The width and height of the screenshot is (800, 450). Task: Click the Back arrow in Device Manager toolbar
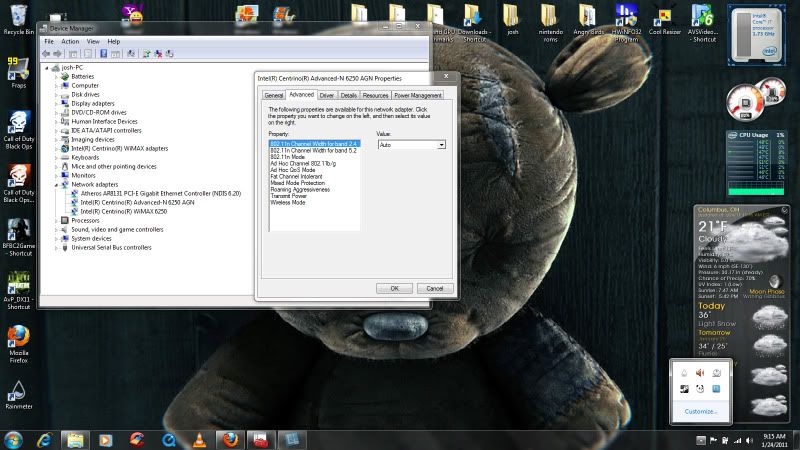coord(46,54)
